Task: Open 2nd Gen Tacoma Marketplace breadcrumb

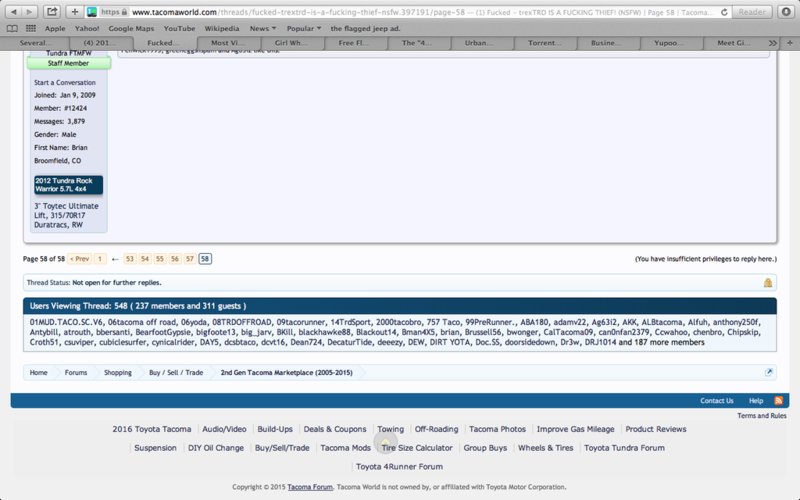Action: coord(287,372)
